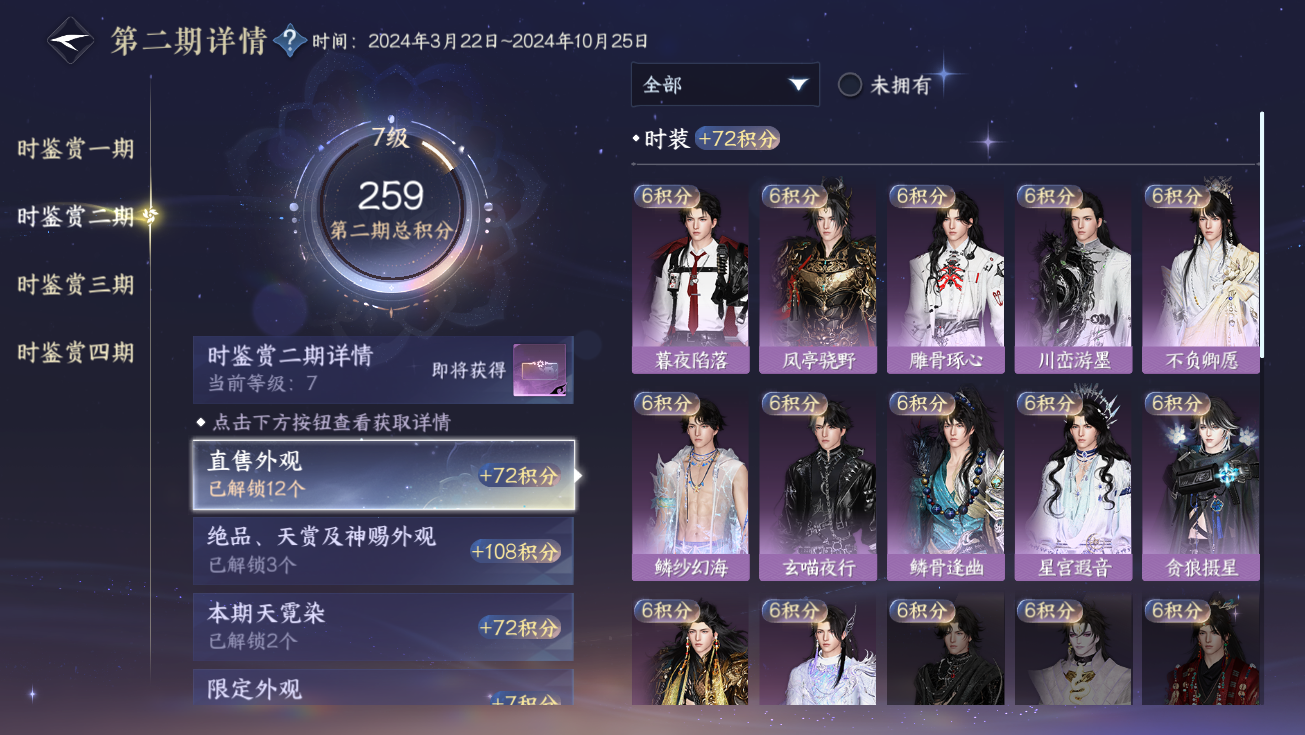This screenshot has width=1305, height=735.
Task: Switch to 时鉴赏一期 tab
Action: pos(76,149)
